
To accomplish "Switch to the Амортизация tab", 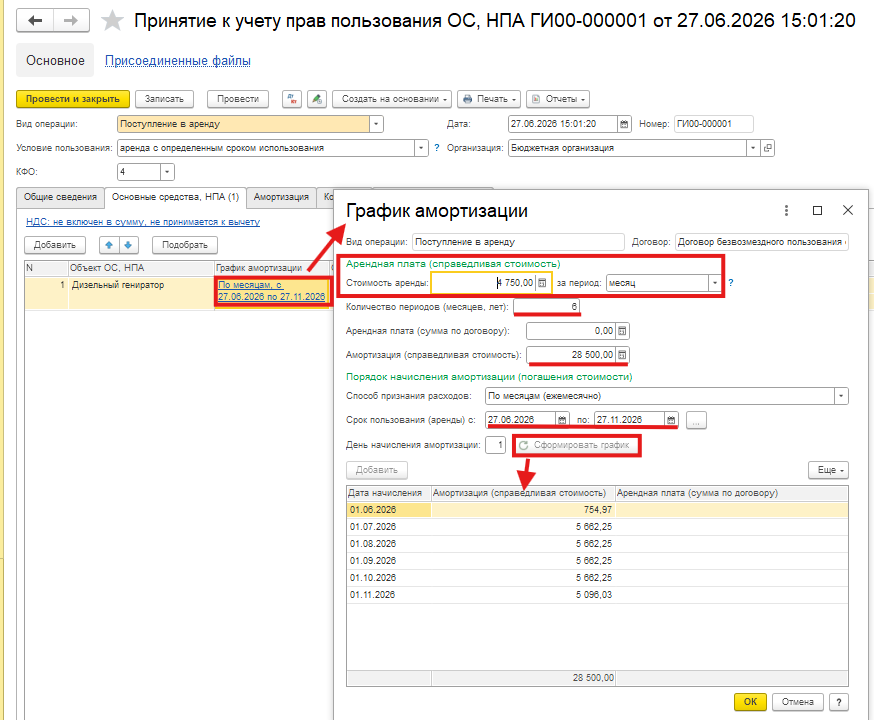I will point(281,197).
